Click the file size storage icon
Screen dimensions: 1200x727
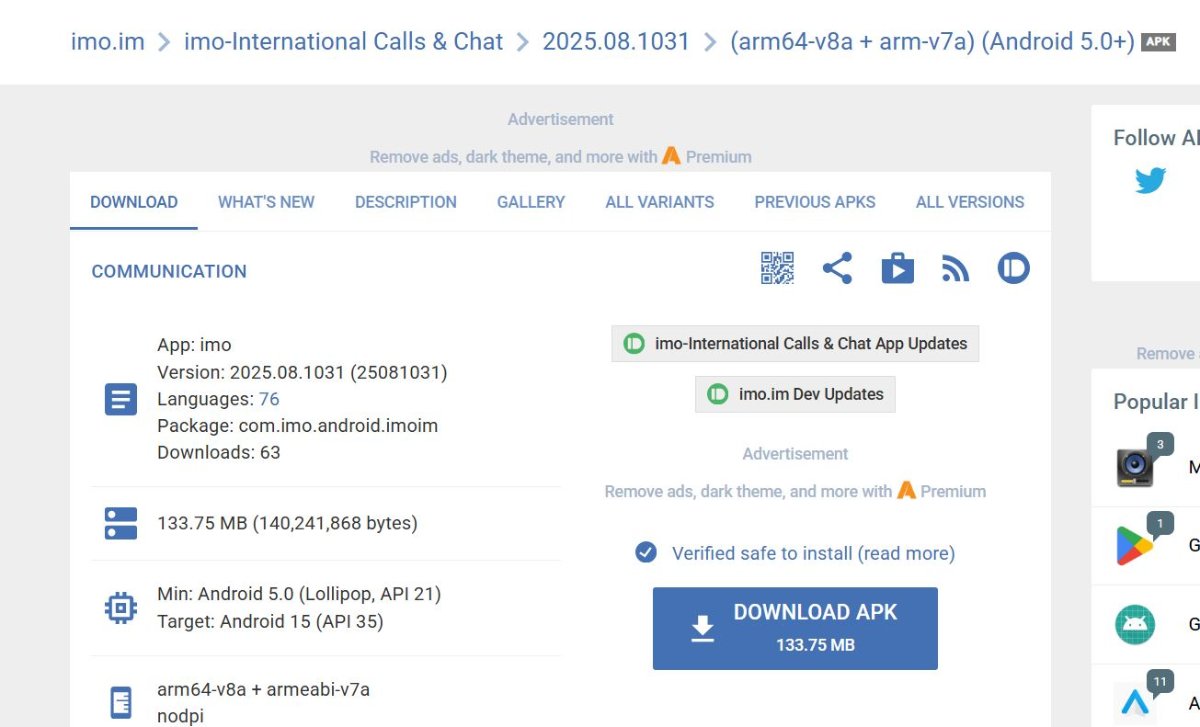tap(121, 523)
